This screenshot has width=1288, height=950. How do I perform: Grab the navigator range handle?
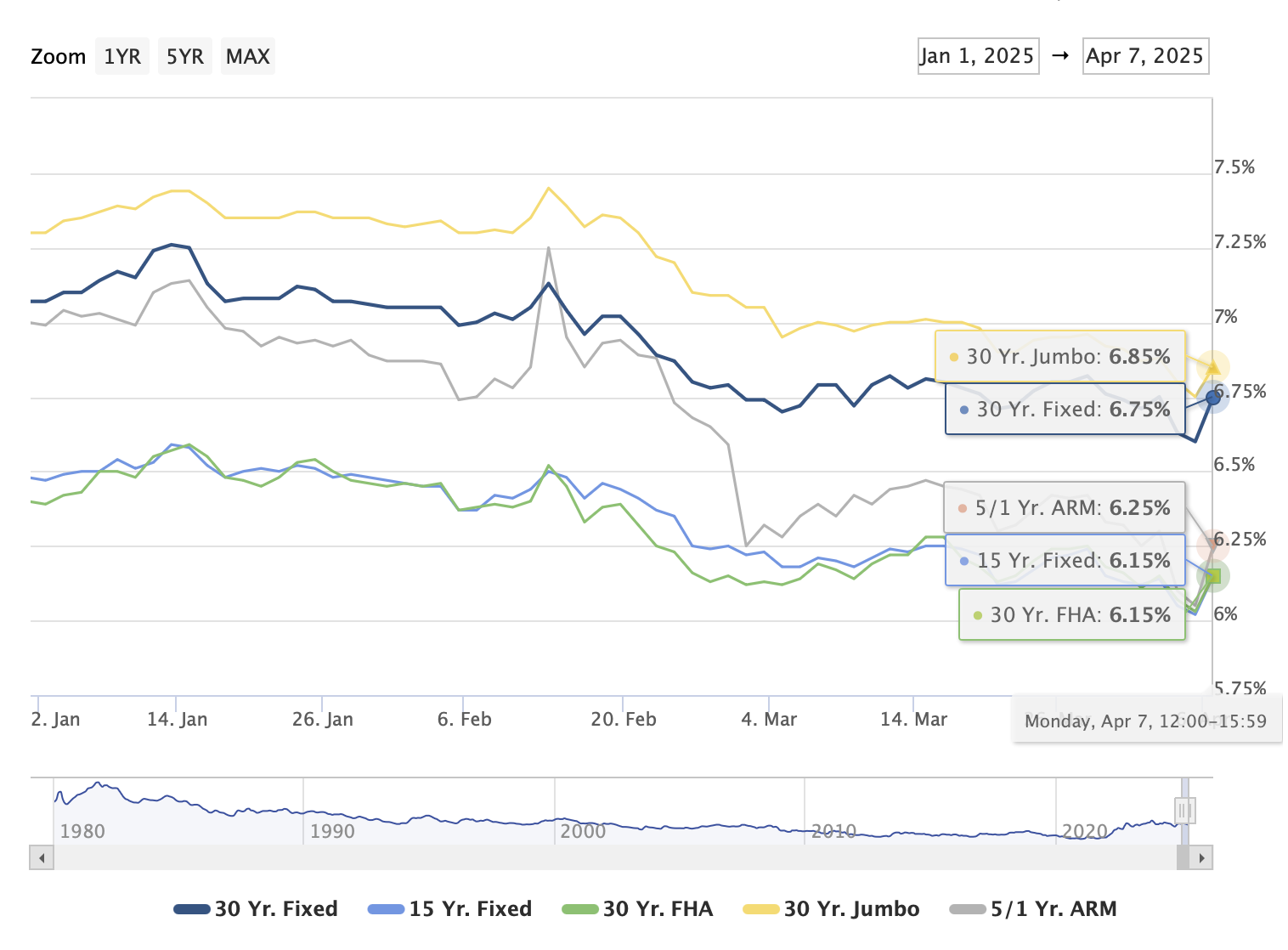coord(1185,811)
